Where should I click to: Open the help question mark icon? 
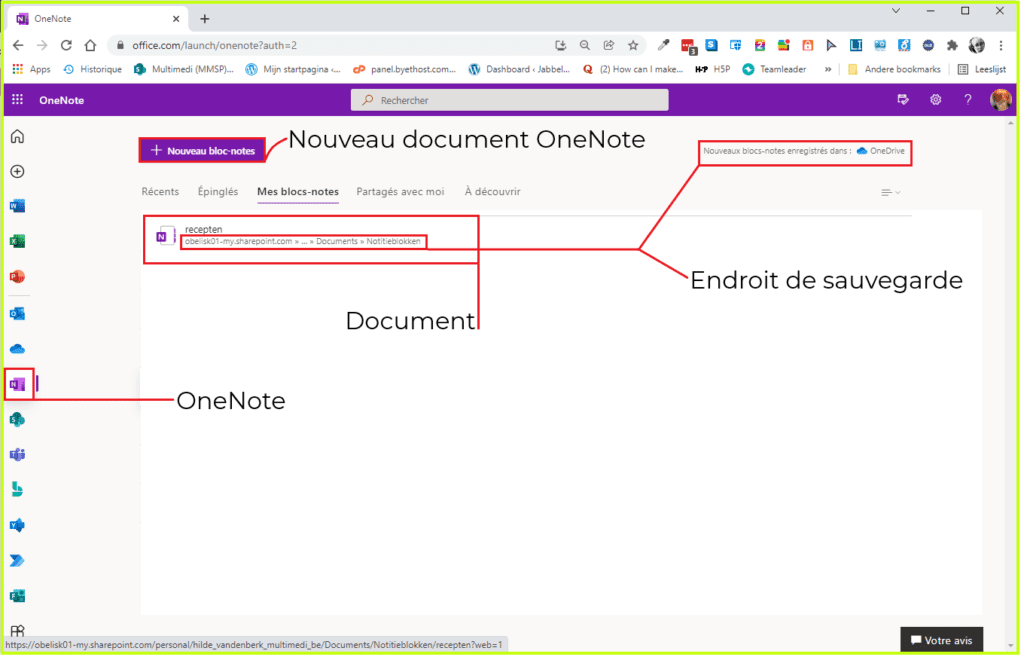pyautogui.click(x=968, y=100)
